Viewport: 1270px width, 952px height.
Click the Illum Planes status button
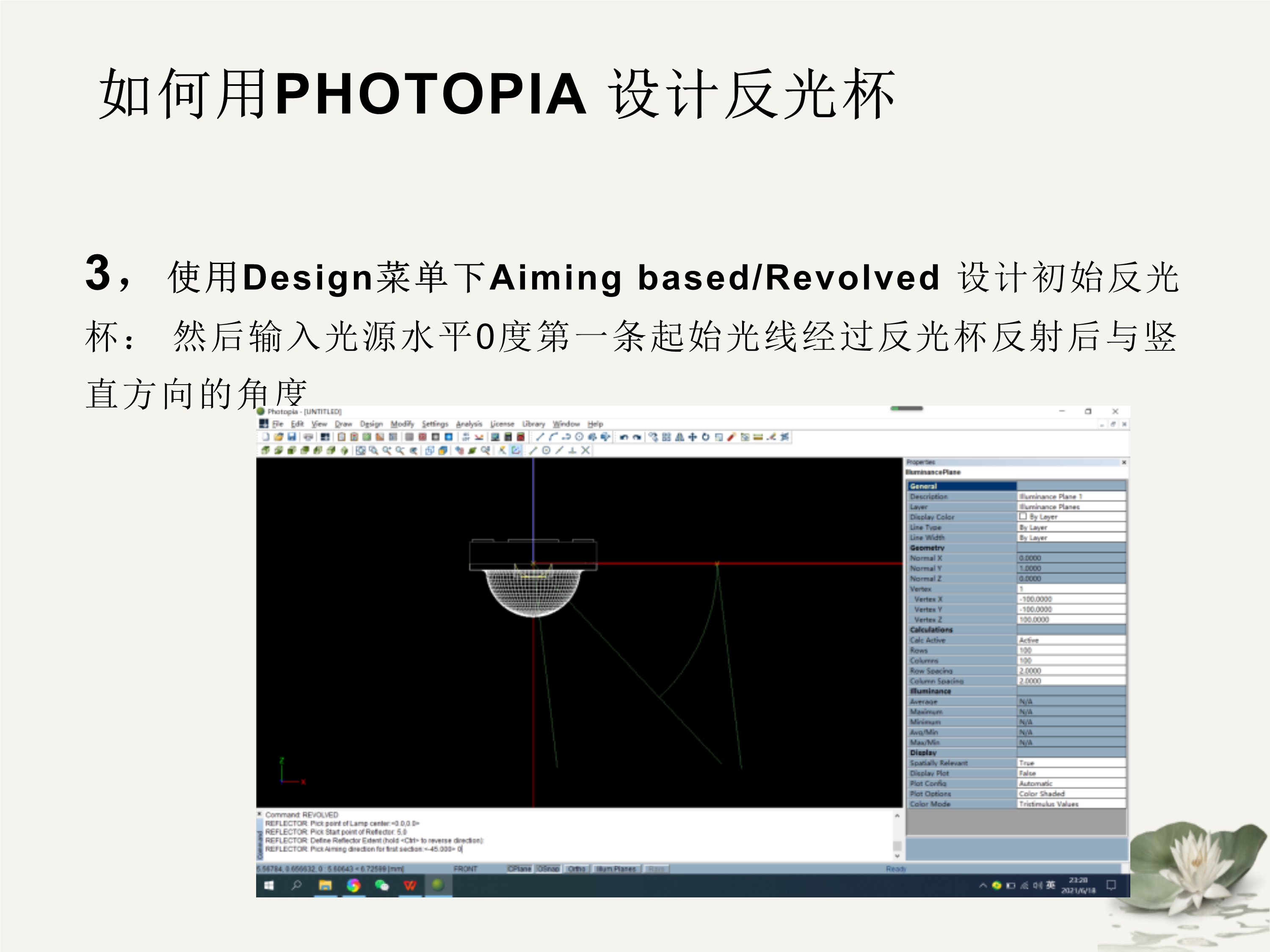616,869
